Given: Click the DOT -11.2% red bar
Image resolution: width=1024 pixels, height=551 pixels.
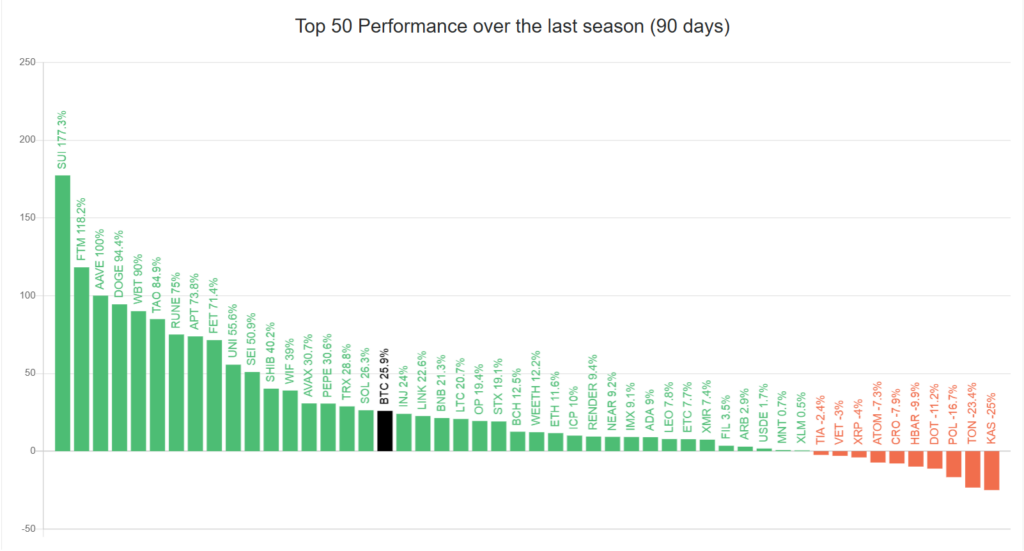Looking at the screenshot, I should point(935,460).
